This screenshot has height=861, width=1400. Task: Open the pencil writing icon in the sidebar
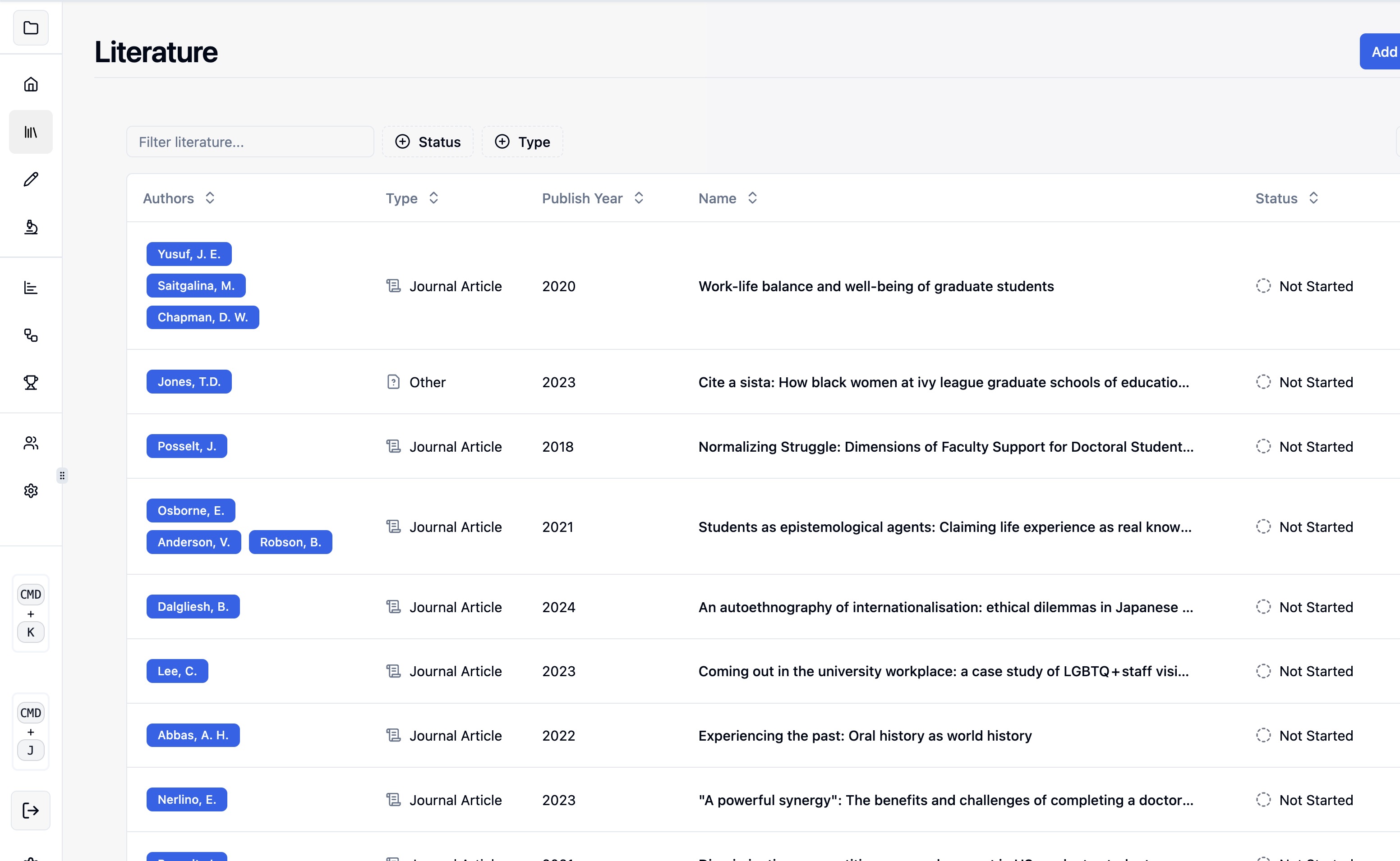(31, 179)
